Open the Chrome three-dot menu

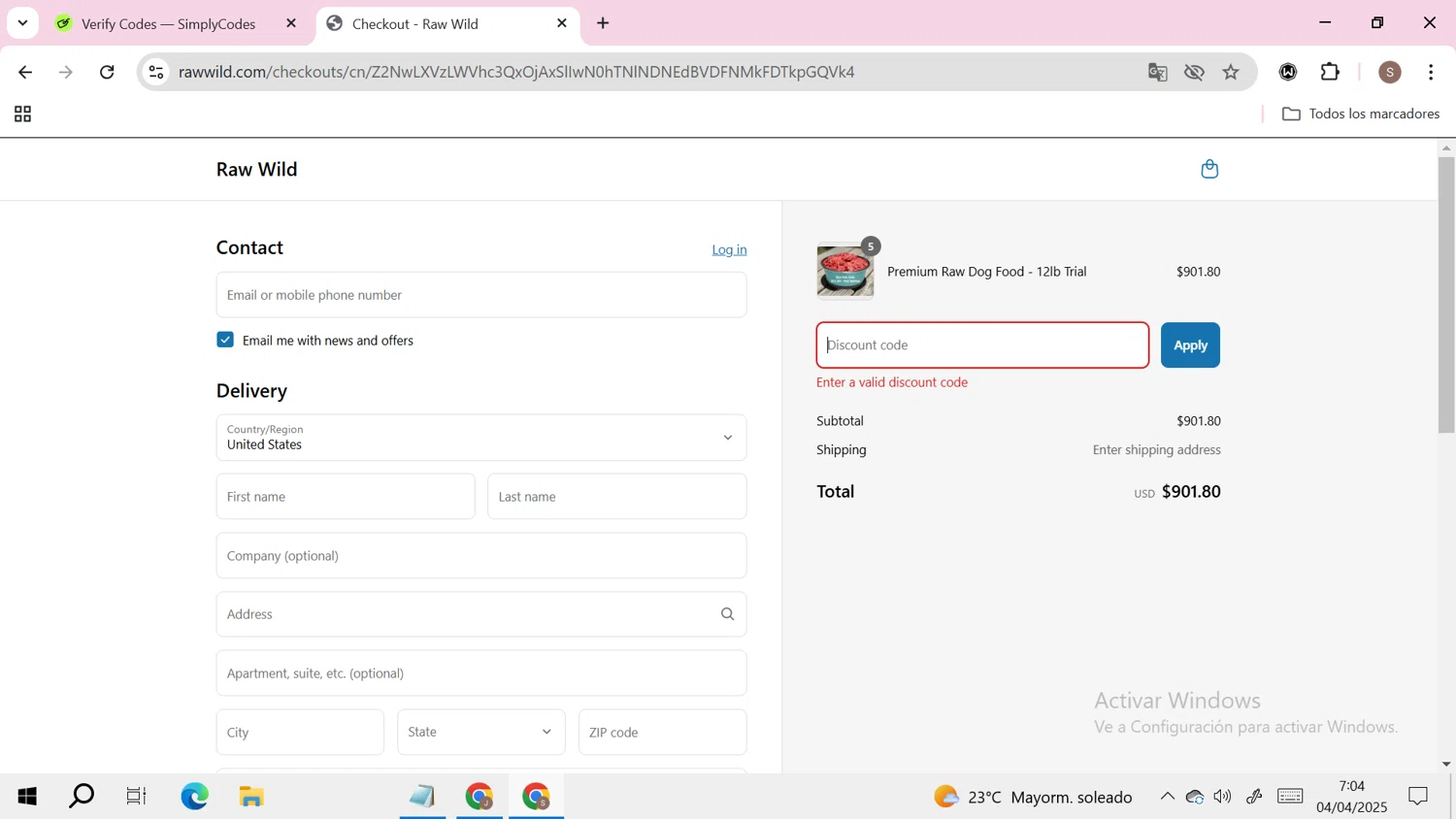(x=1431, y=72)
